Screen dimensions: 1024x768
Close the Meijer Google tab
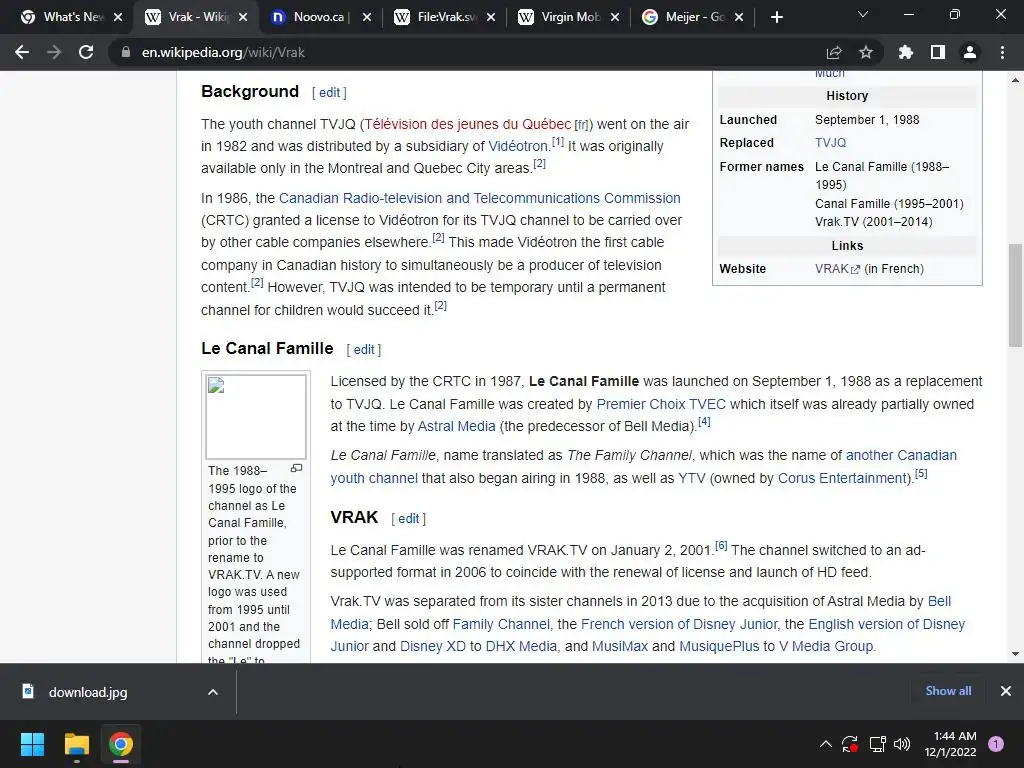click(x=739, y=17)
